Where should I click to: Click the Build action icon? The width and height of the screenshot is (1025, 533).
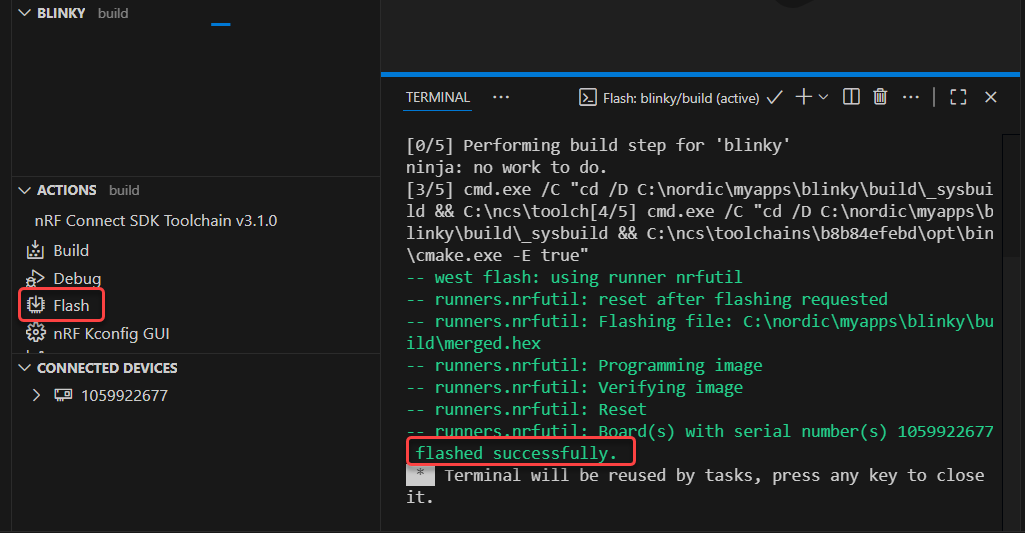[36, 251]
